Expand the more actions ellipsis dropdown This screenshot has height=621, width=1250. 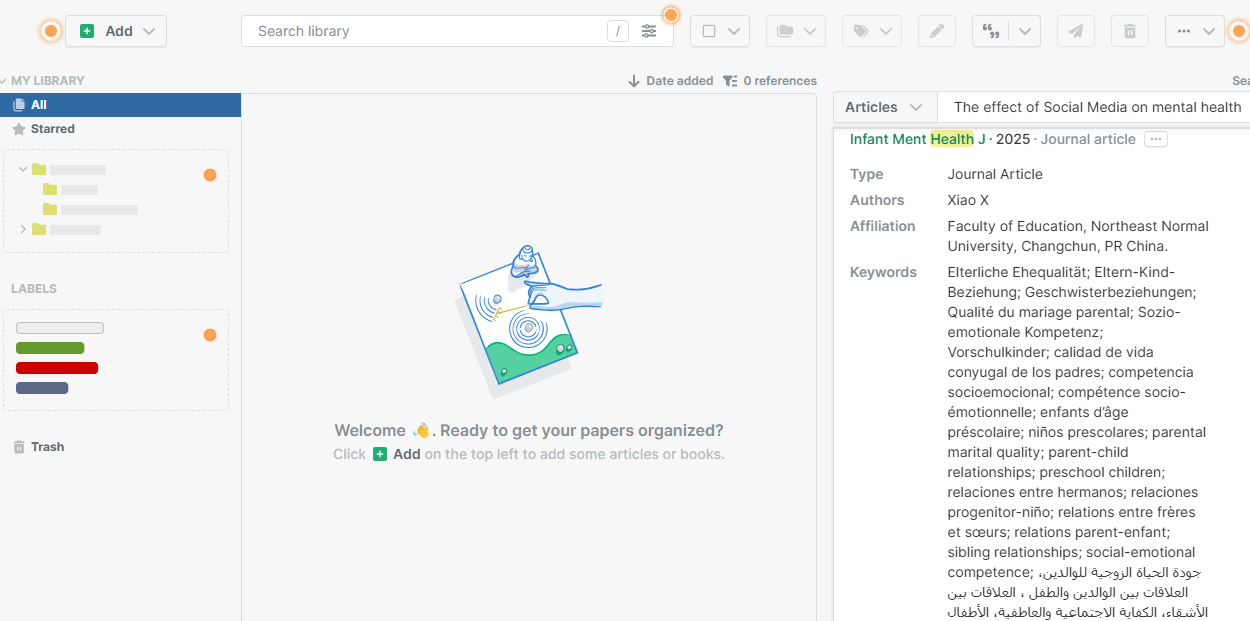click(1193, 31)
